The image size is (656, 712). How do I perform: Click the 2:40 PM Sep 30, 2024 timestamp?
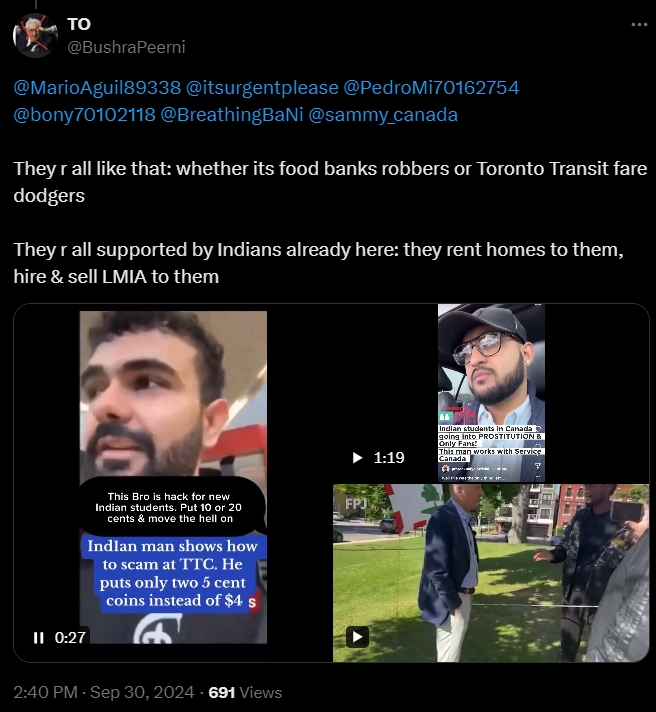[x=104, y=692]
